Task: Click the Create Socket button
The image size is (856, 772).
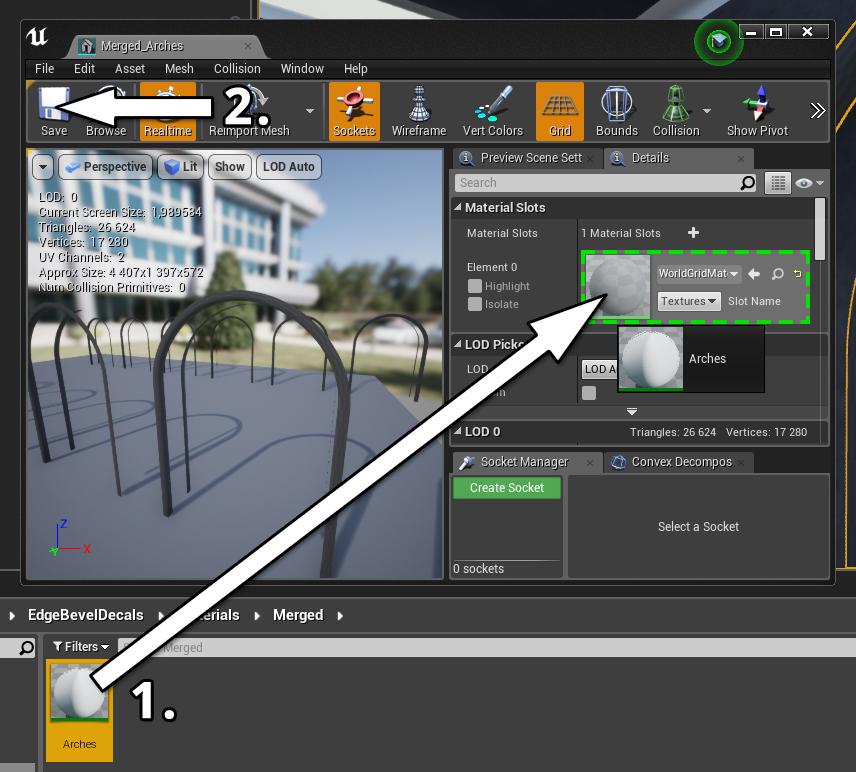Action: [507, 488]
